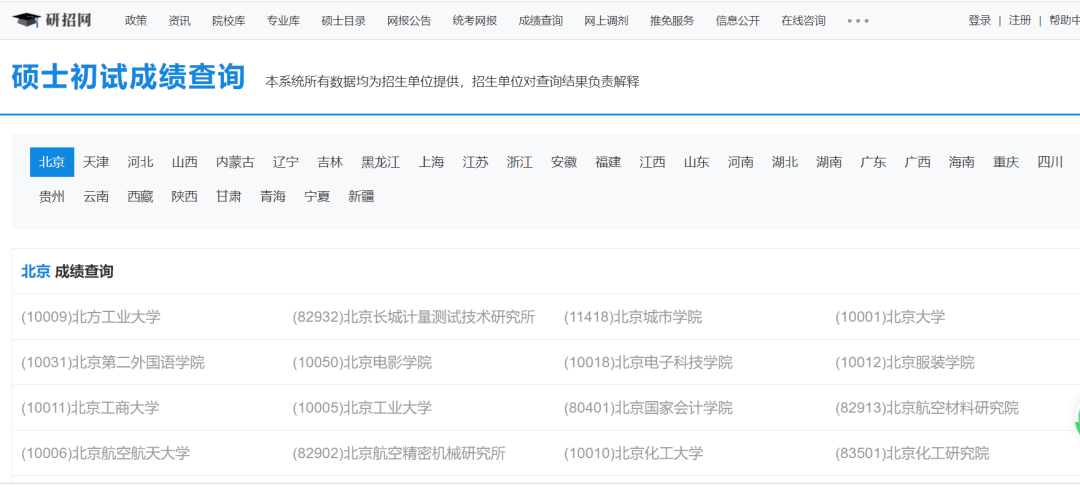
Task: Open (10010)北京化工大学 link
Action: (x=634, y=453)
